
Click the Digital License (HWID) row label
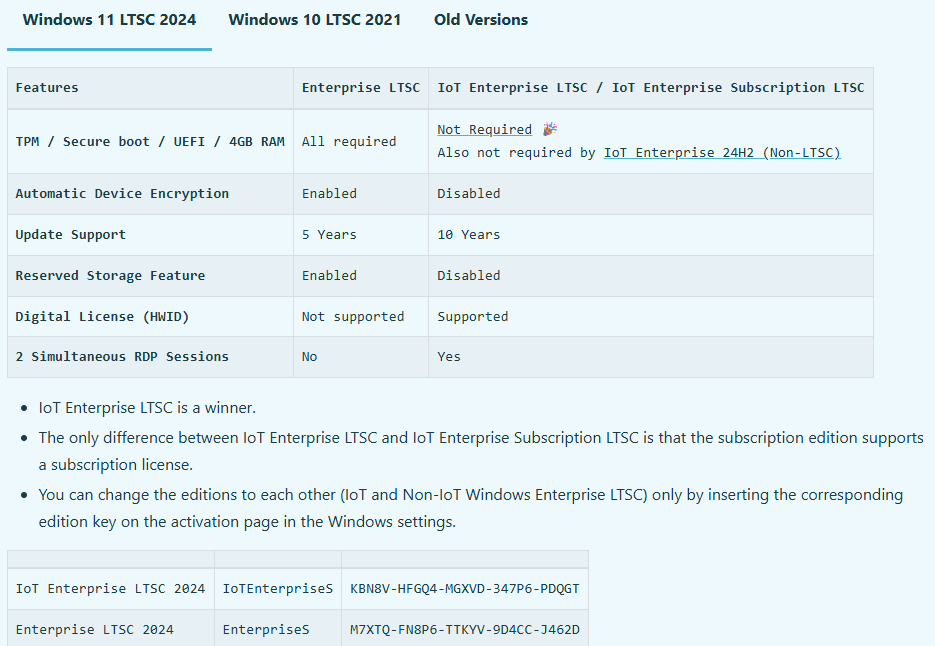coord(103,315)
